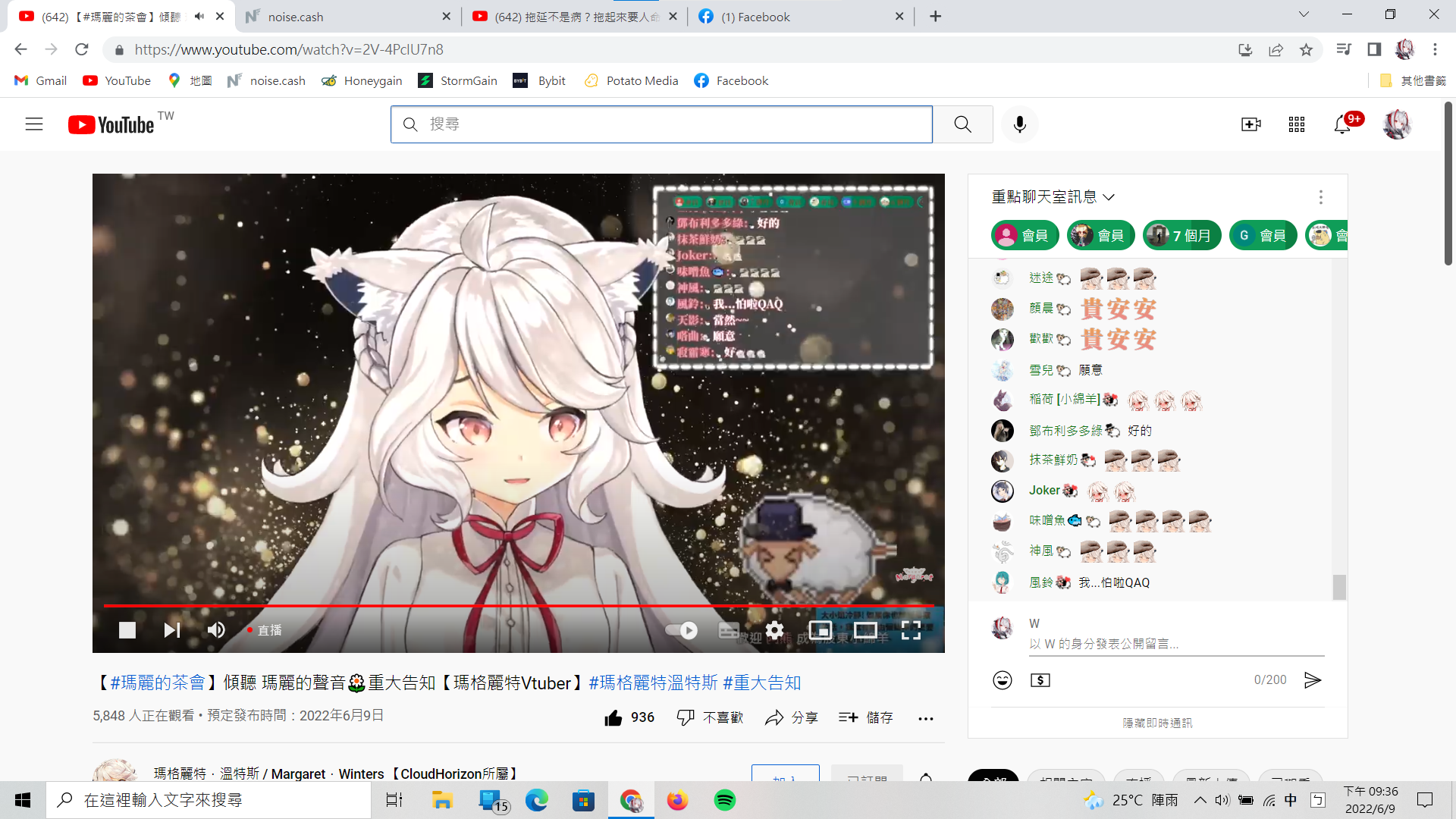Viewport: 1456px width, 819px height.
Task: Click the 7 個月 membership chip
Action: click(x=1182, y=236)
